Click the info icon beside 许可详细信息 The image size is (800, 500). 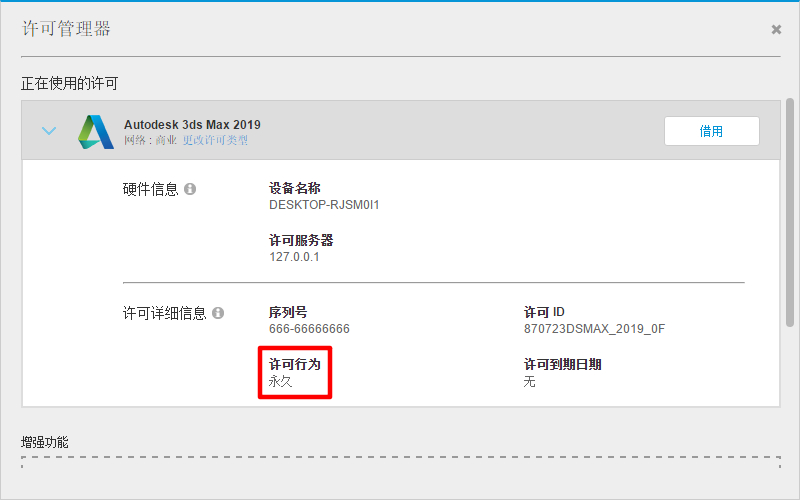(218, 313)
